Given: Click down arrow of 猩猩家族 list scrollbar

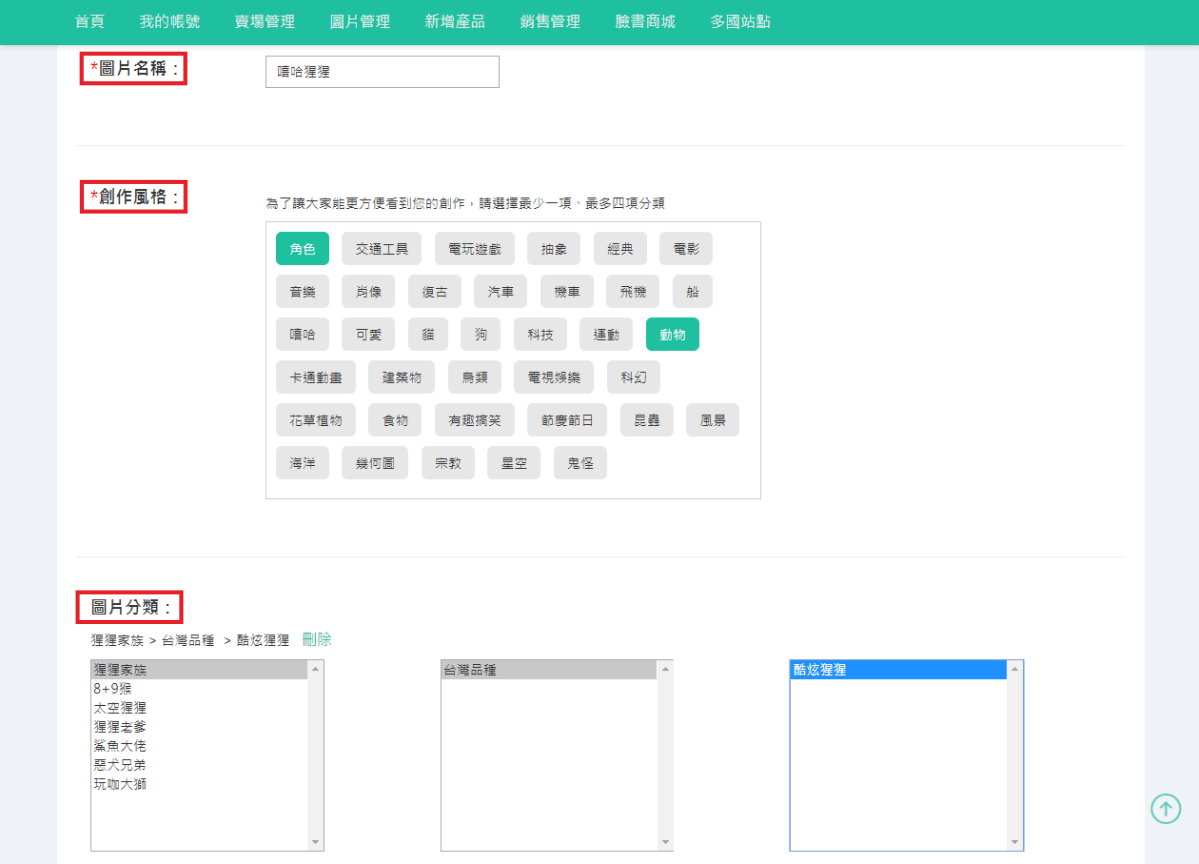Looking at the screenshot, I should pyautogui.click(x=316, y=842).
